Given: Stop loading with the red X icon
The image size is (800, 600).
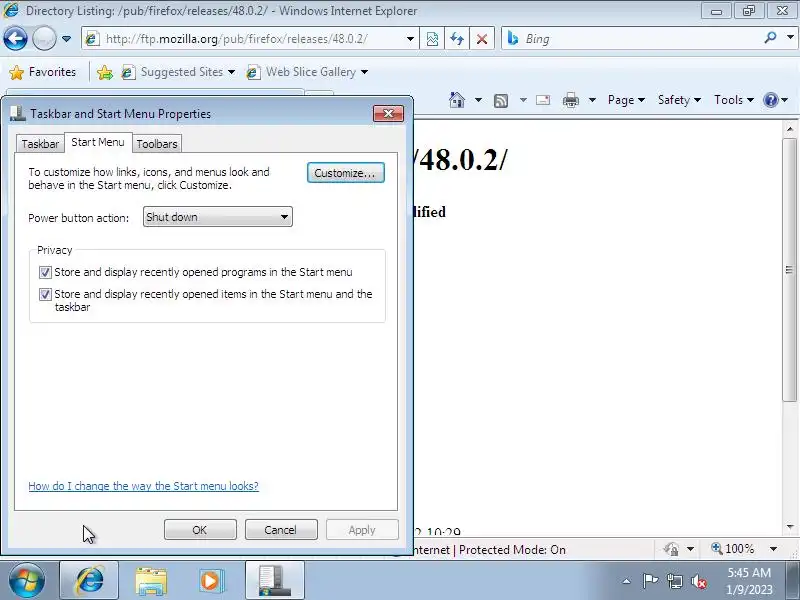Looking at the screenshot, I should click(482, 39).
